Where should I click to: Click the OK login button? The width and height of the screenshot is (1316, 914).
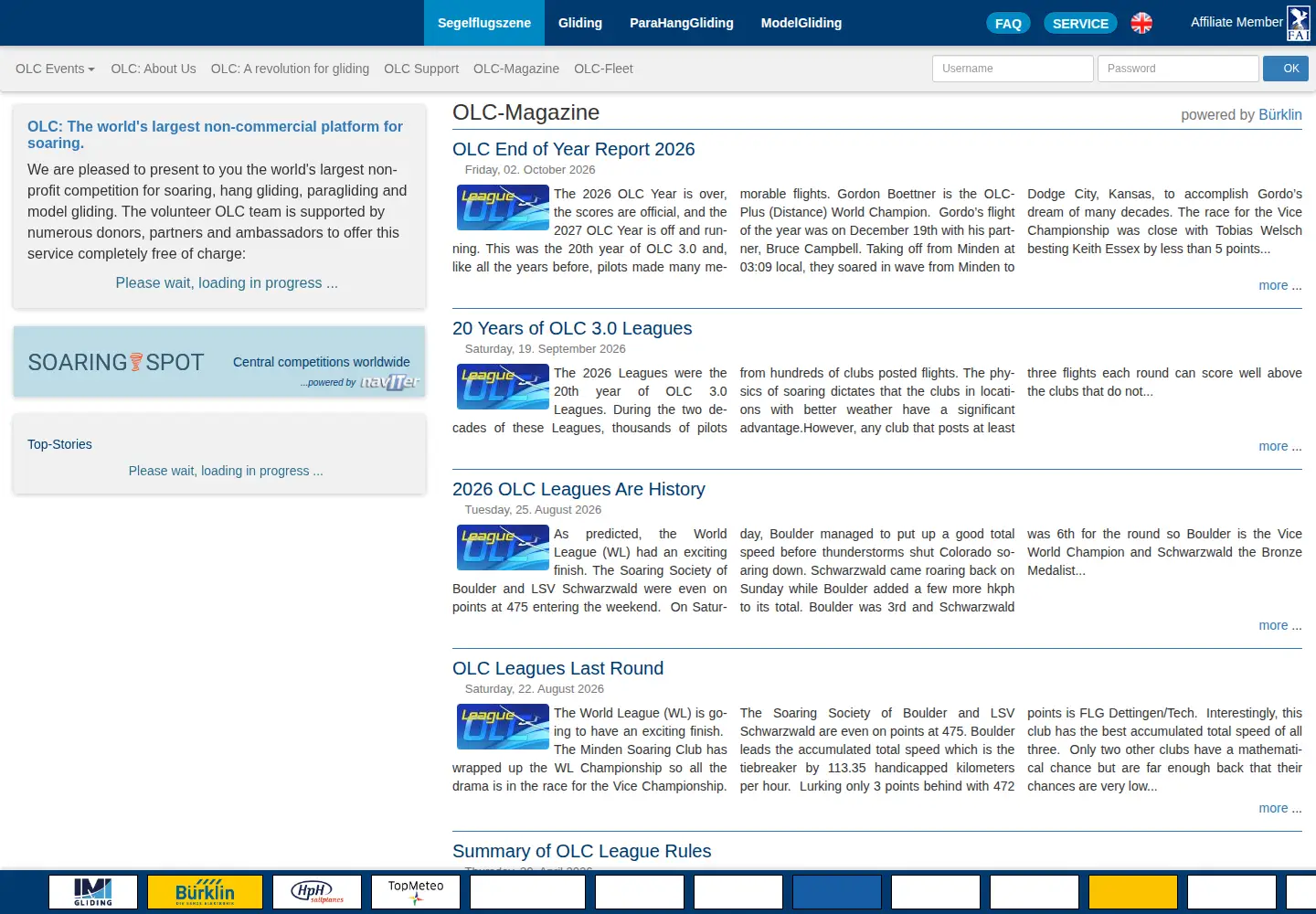point(1286,69)
